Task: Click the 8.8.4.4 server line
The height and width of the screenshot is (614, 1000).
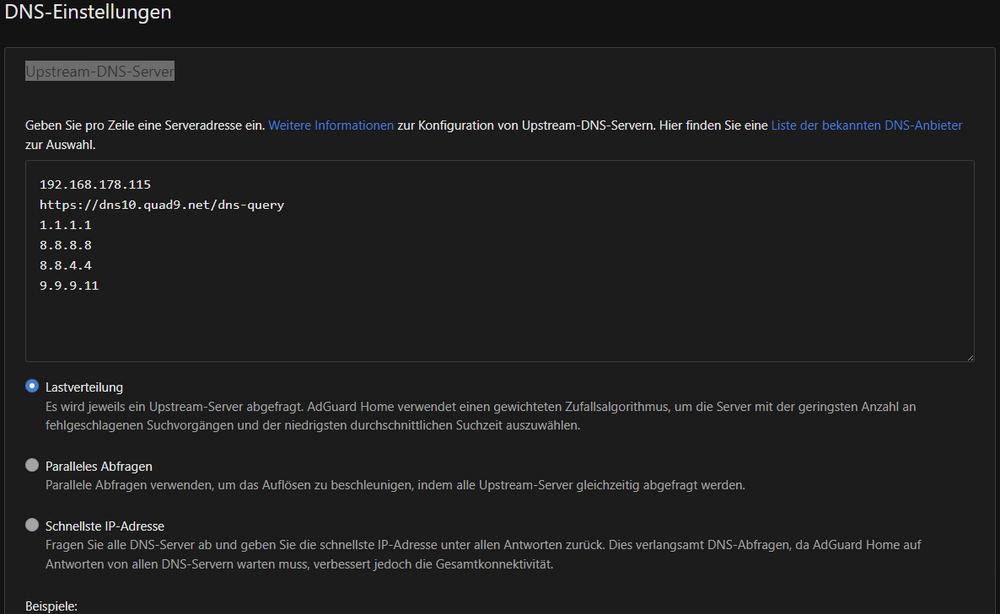Action: pos(65,266)
